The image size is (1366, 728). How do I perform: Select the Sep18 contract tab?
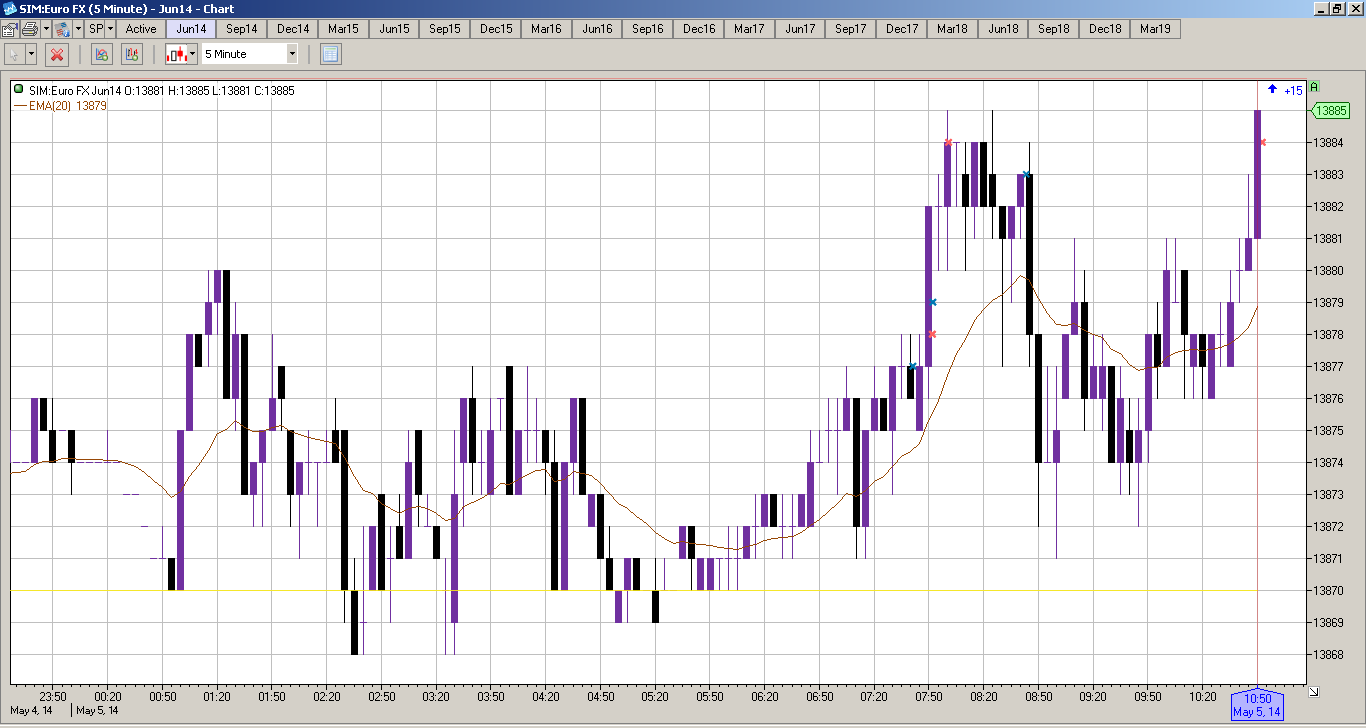coord(1054,29)
